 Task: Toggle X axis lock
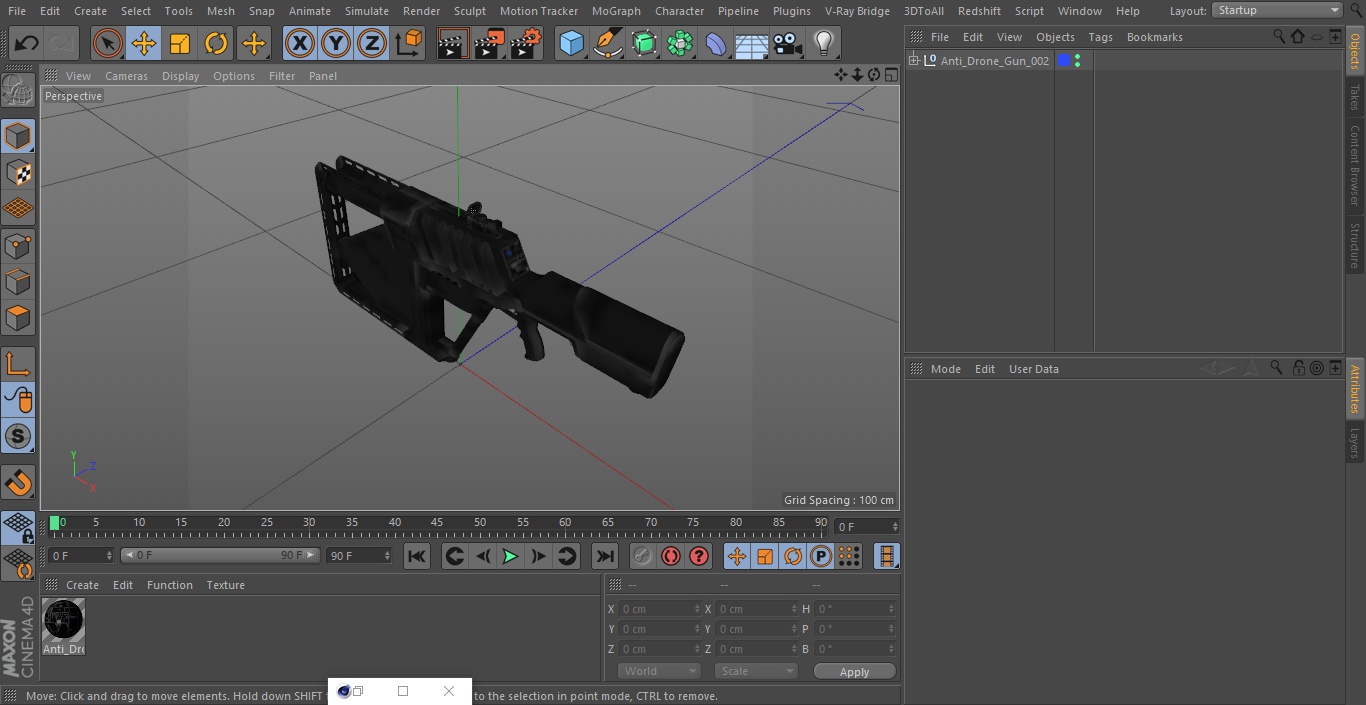[x=300, y=43]
